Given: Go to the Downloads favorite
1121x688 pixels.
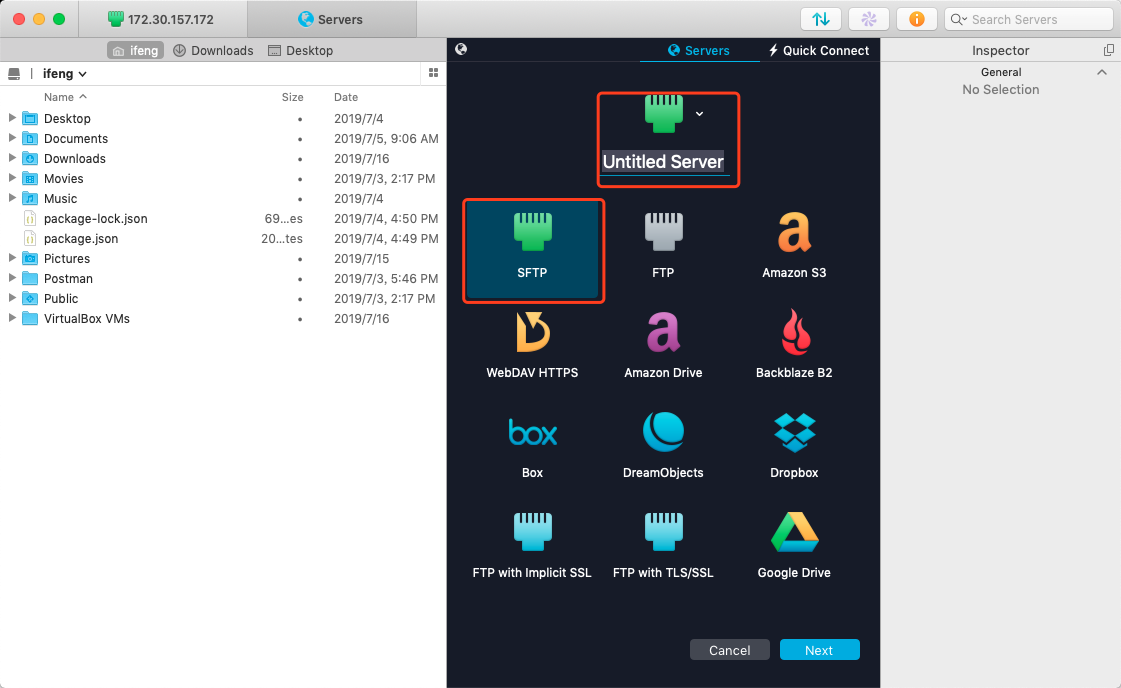Looking at the screenshot, I should coord(213,50).
